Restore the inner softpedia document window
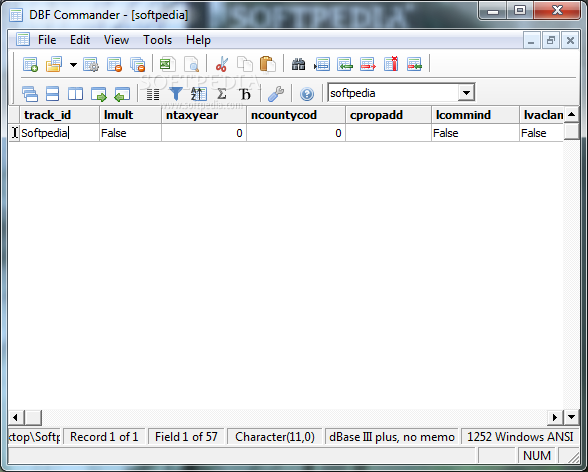The width and height of the screenshot is (588, 472). (x=550, y=40)
